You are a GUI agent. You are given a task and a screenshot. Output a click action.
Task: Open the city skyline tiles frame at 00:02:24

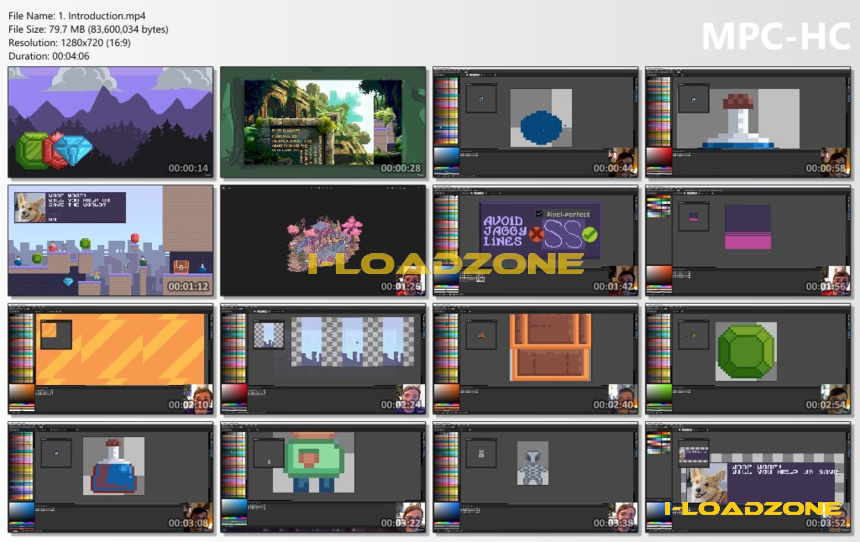point(323,359)
